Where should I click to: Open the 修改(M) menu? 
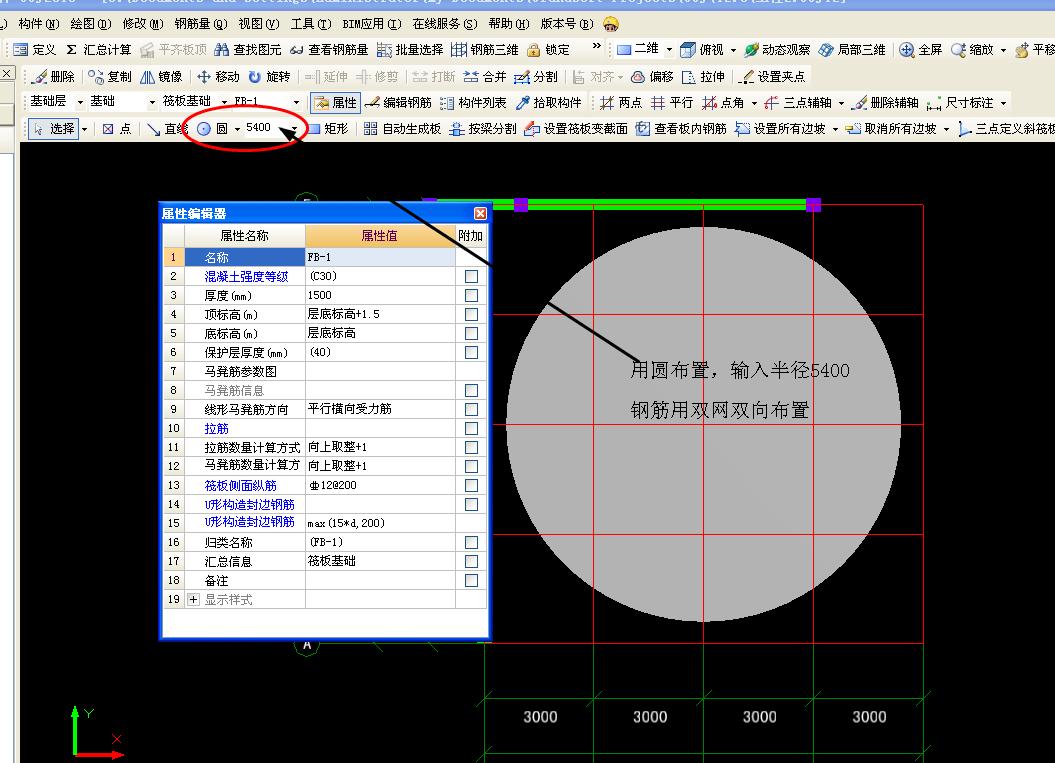tap(143, 24)
